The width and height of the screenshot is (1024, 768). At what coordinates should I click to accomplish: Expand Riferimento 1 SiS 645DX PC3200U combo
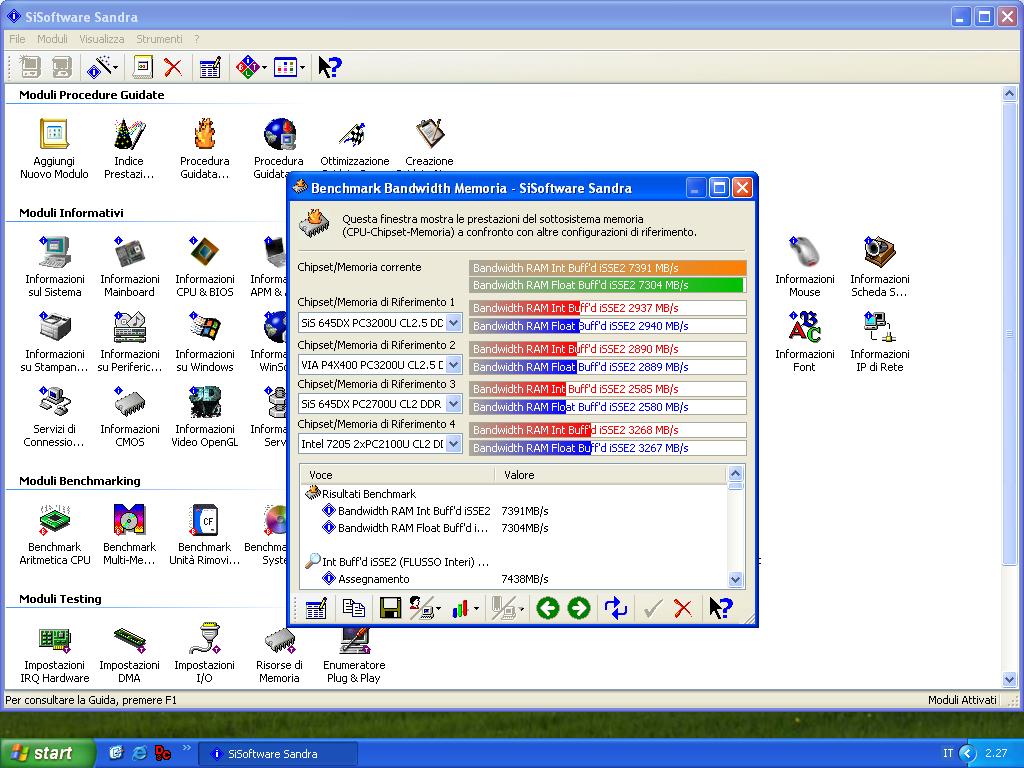click(x=453, y=323)
